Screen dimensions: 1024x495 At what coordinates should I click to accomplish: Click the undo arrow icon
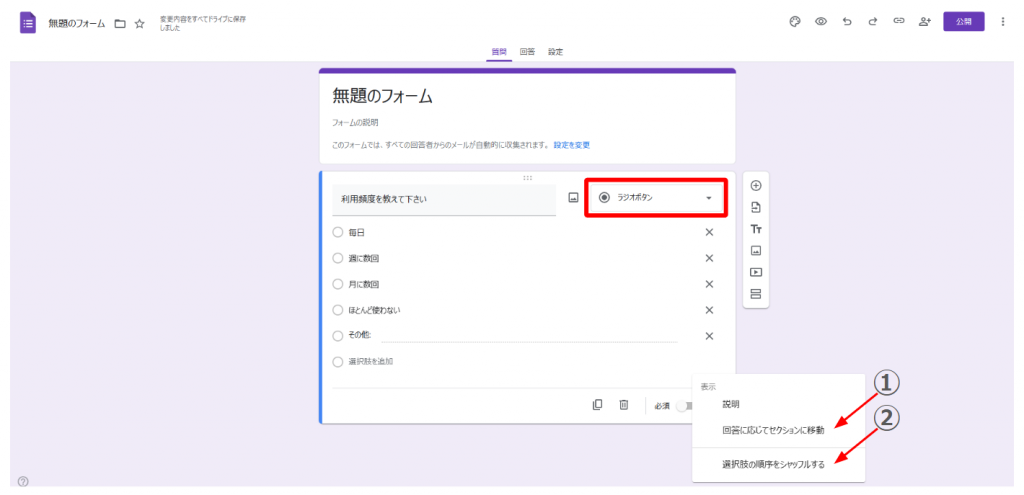(847, 21)
